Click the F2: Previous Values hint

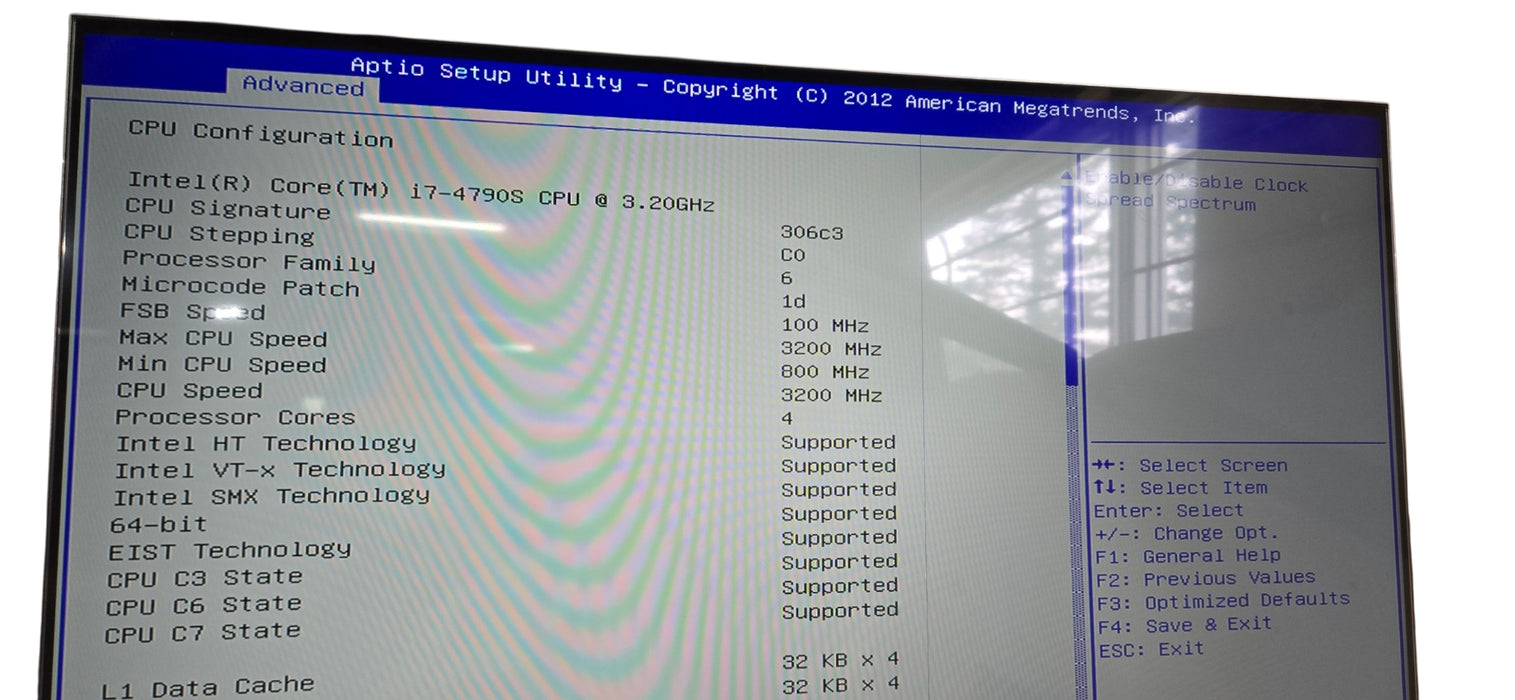pyautogui.click(x=1206, y=578)
